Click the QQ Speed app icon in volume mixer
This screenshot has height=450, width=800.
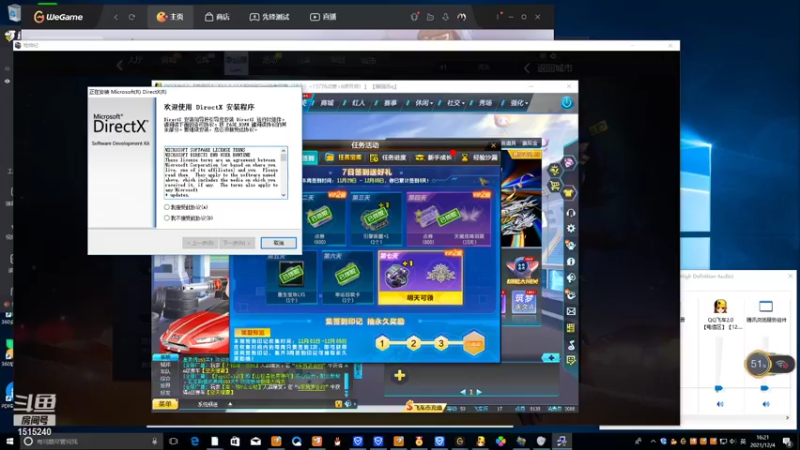(720, 306)
